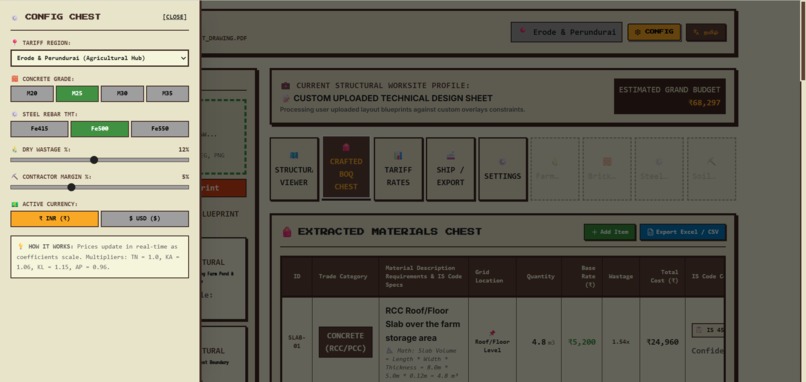
Task: Click the Estimated Grand Budget box
Action: pyautogui.click(x=669, y=96)
